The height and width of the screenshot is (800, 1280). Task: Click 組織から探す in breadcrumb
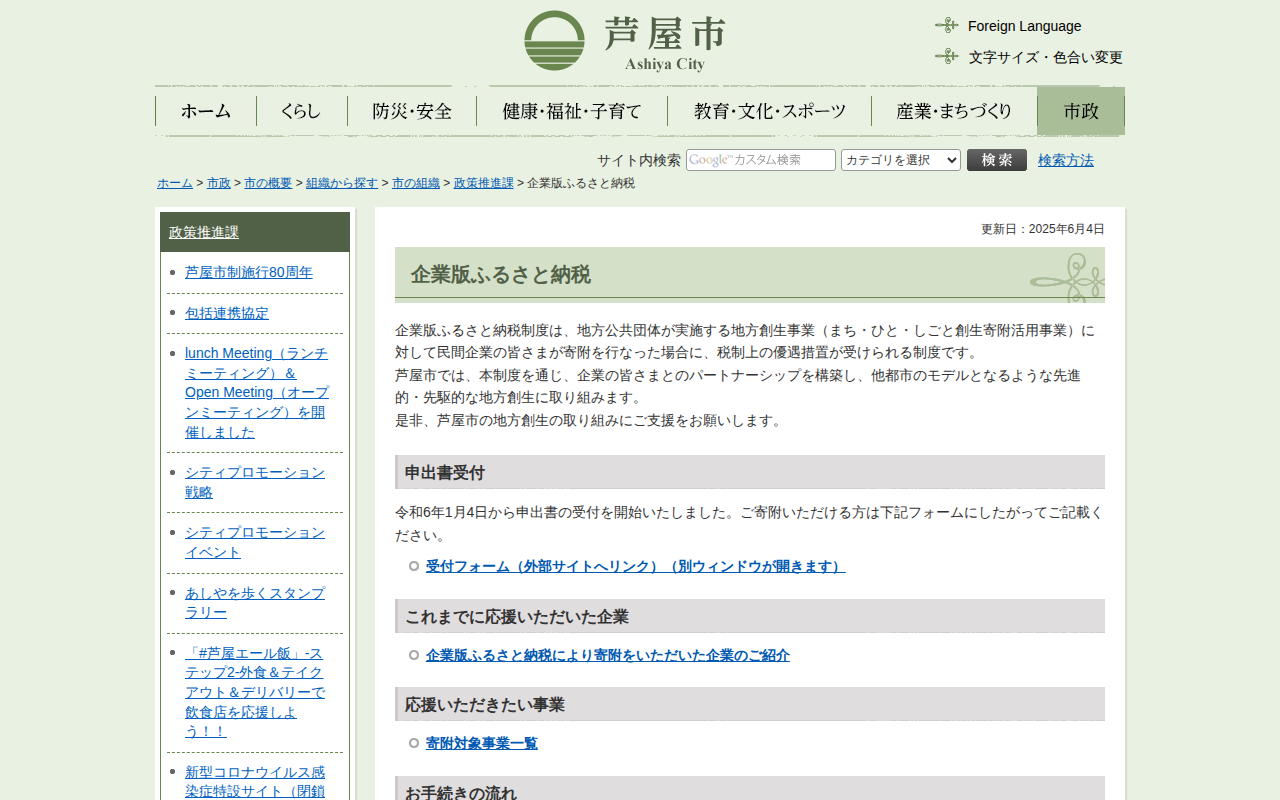pos(342,183)
